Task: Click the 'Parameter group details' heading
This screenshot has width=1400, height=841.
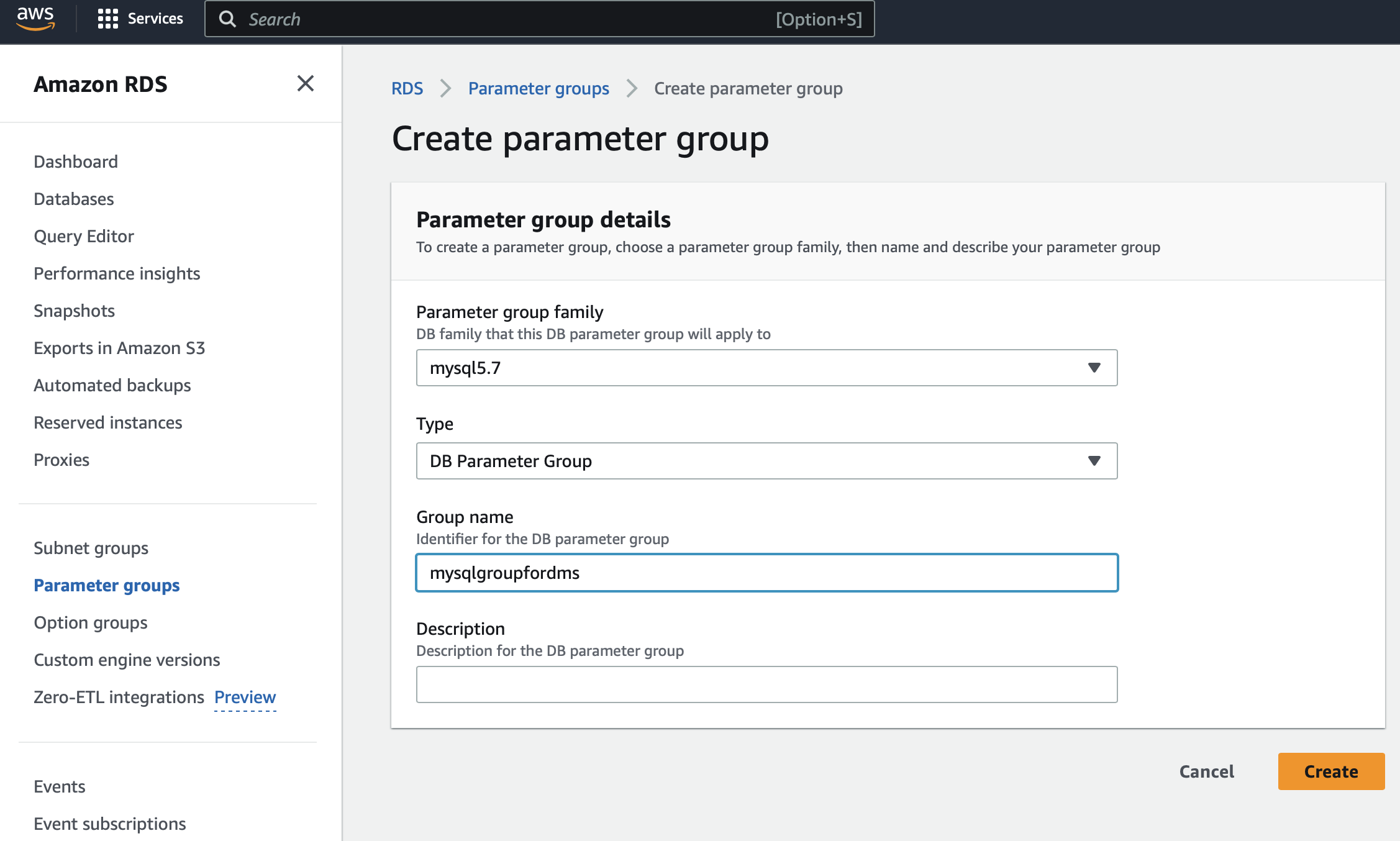Action: point(543,220)
